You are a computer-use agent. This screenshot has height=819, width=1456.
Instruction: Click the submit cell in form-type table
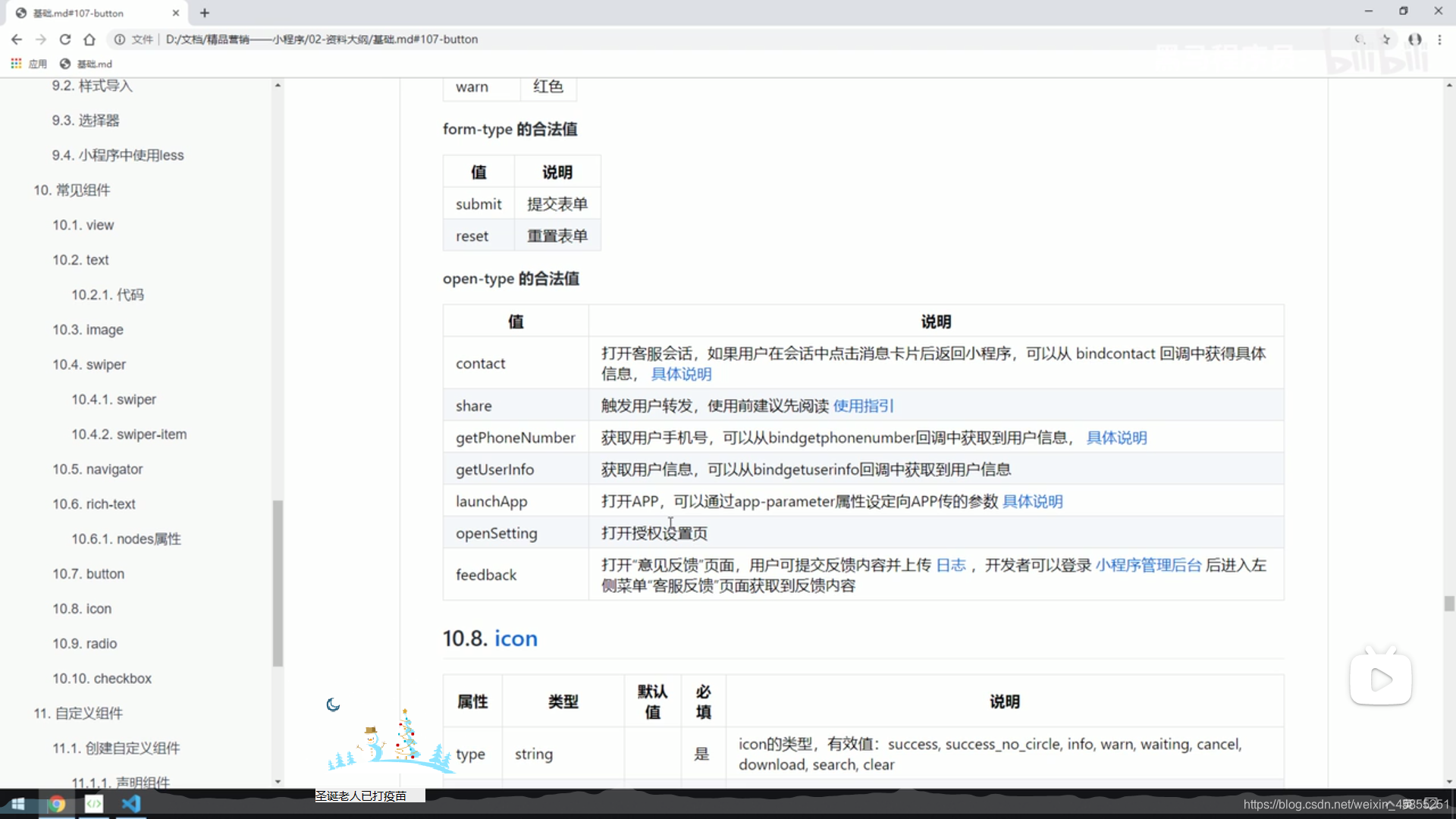click(479, 204)
